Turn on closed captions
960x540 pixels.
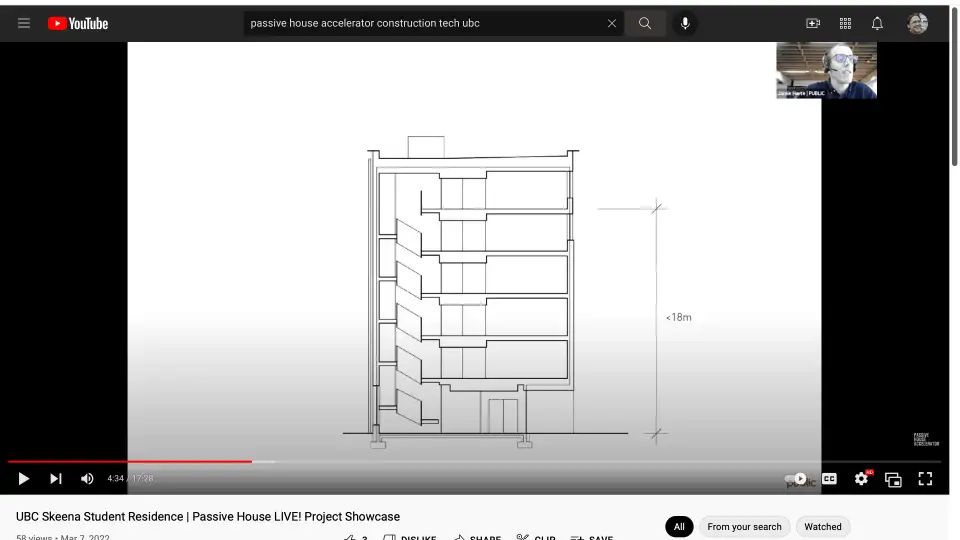pos(829,479)
